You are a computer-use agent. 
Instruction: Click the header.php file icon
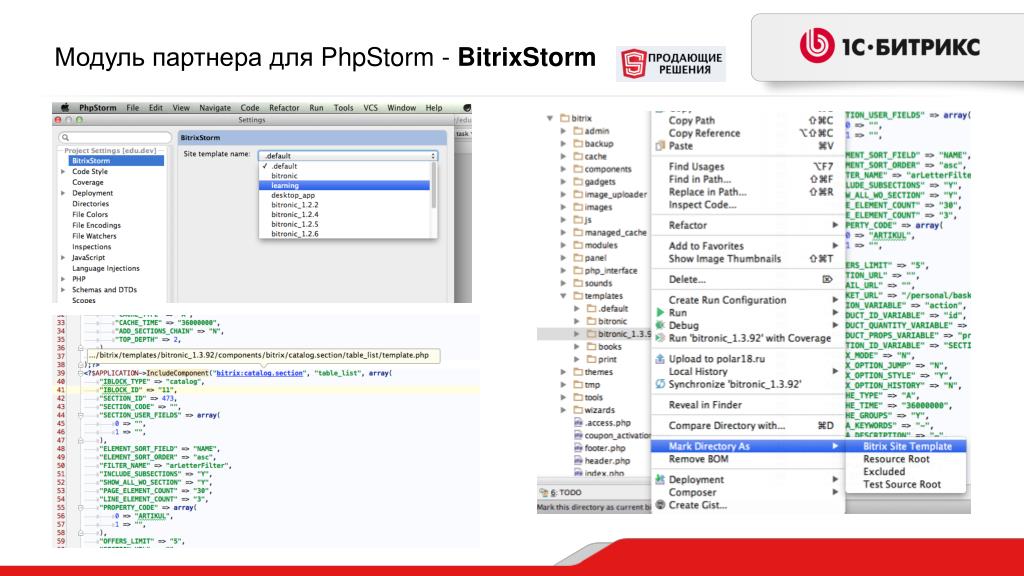click(x=578, y=461)
